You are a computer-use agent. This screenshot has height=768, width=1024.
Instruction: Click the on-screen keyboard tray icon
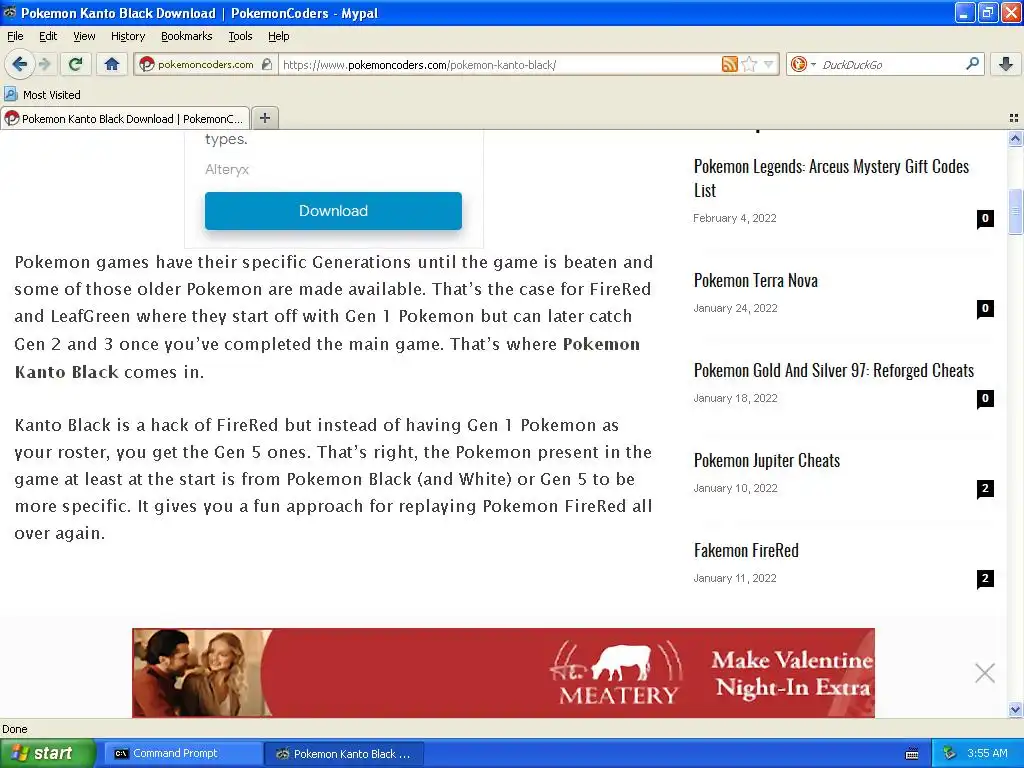tap(912, 754)
